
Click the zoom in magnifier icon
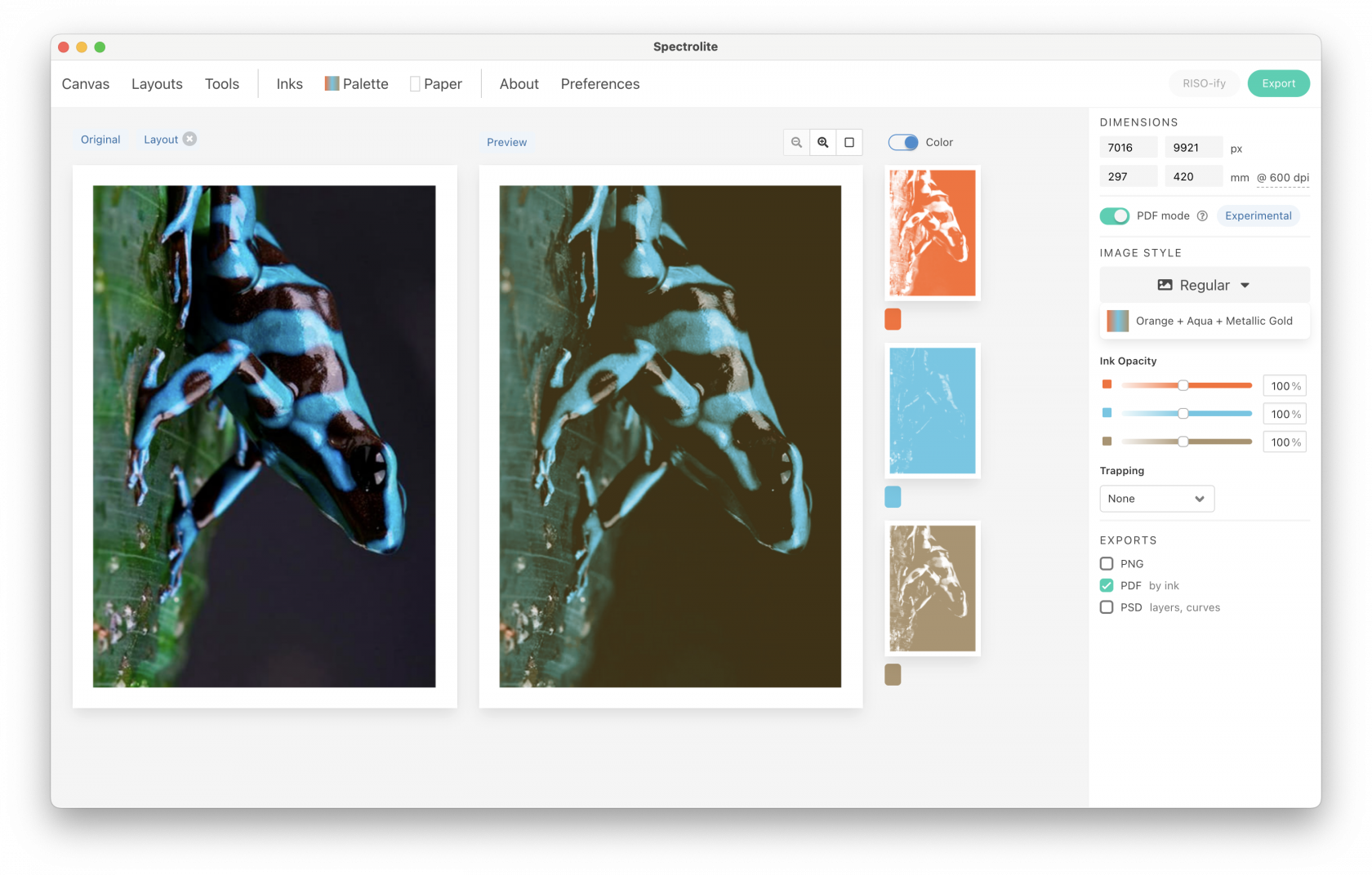823,142
